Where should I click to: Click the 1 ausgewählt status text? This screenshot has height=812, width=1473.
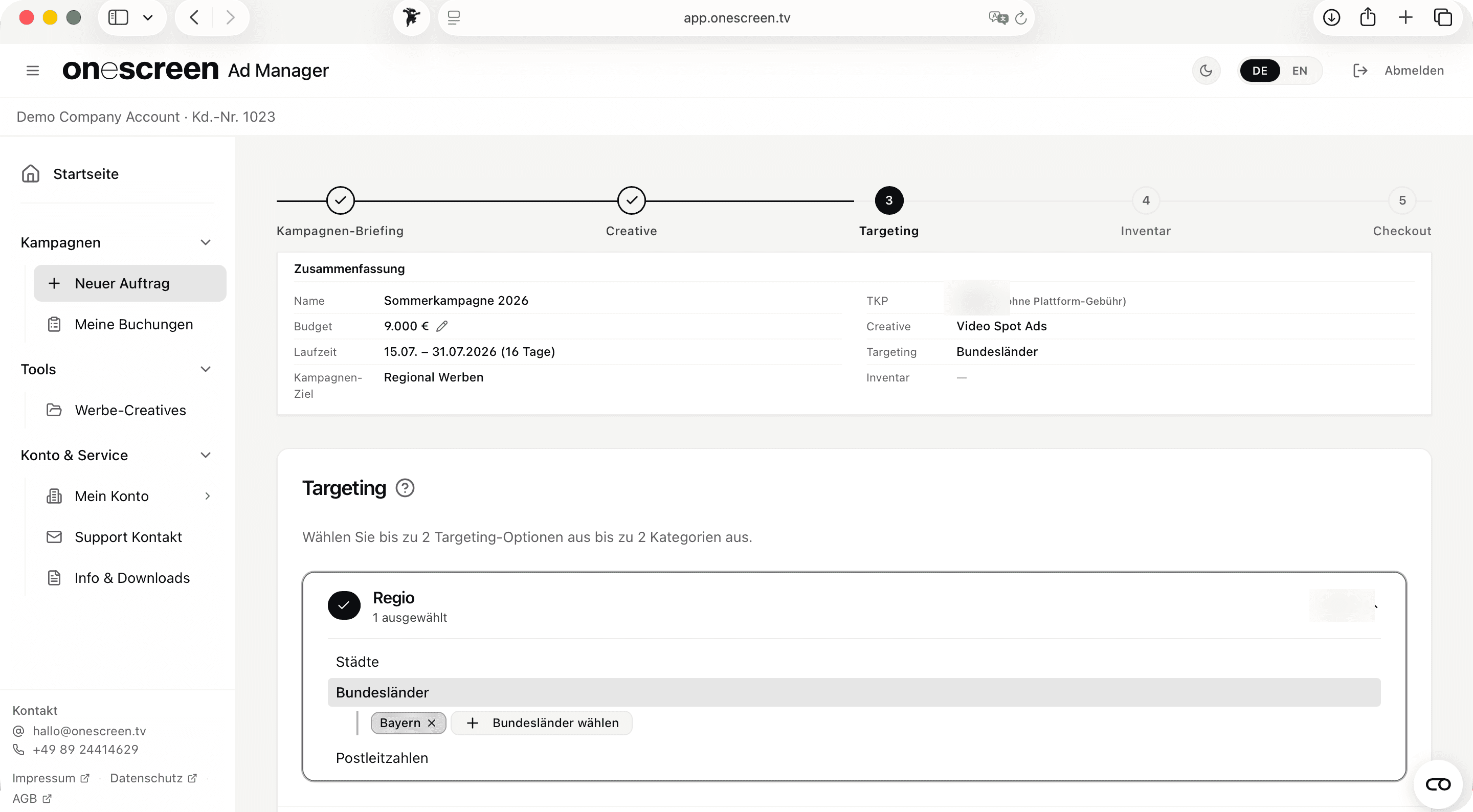point(409,618)
